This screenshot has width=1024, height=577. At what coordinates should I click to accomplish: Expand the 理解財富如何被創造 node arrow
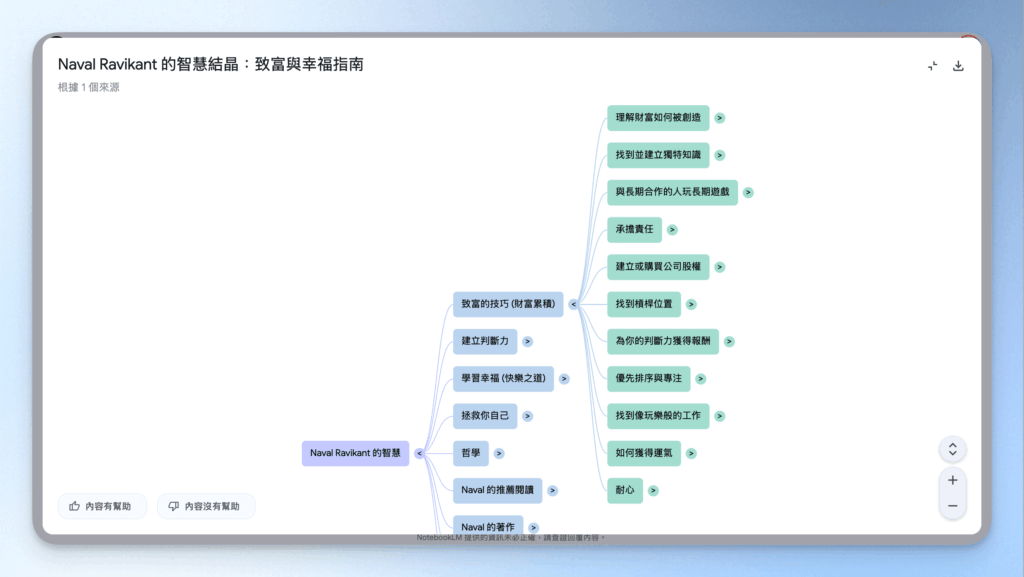click(720, 118)
